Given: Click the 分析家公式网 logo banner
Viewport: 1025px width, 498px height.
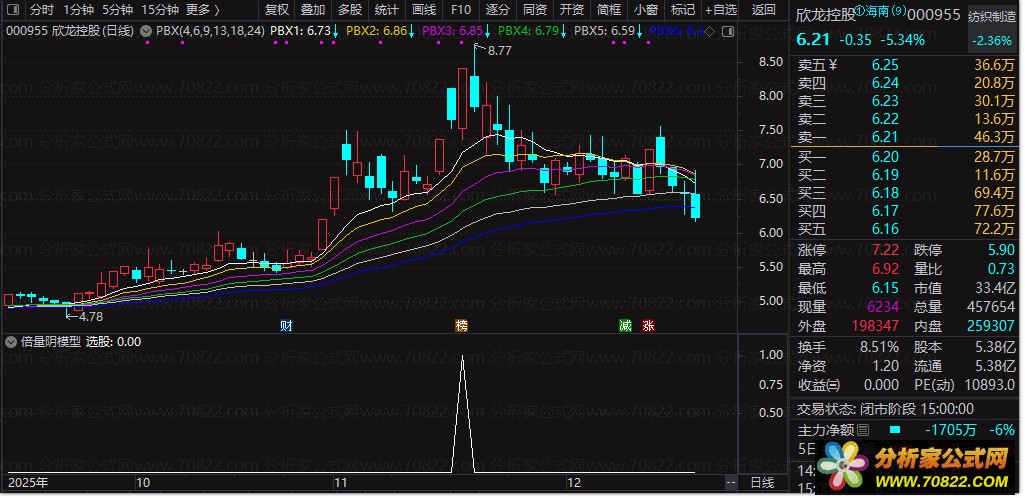Looking at the screenshot, I should [x=913, y=469].
